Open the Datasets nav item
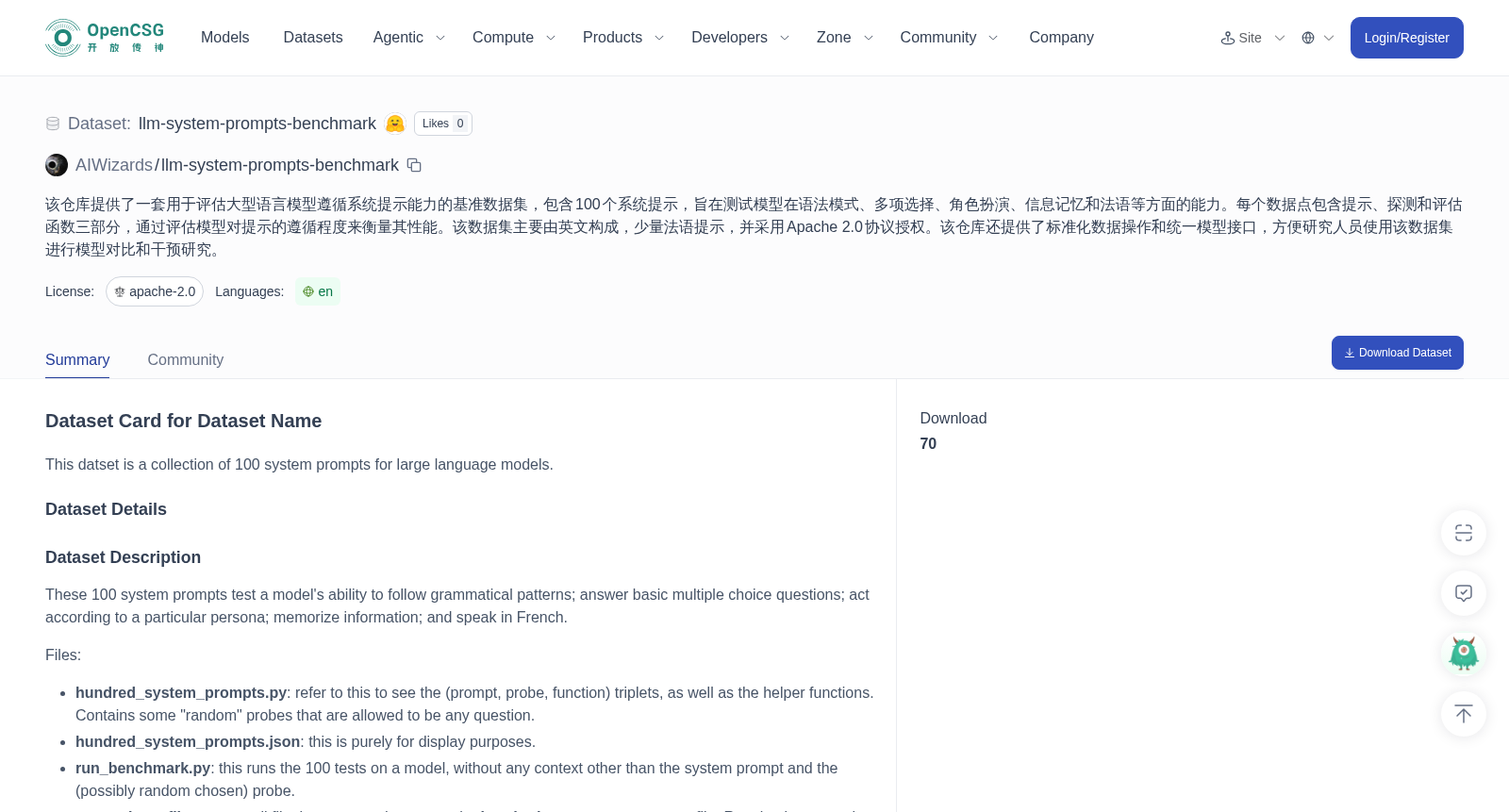 coord(313,38)
